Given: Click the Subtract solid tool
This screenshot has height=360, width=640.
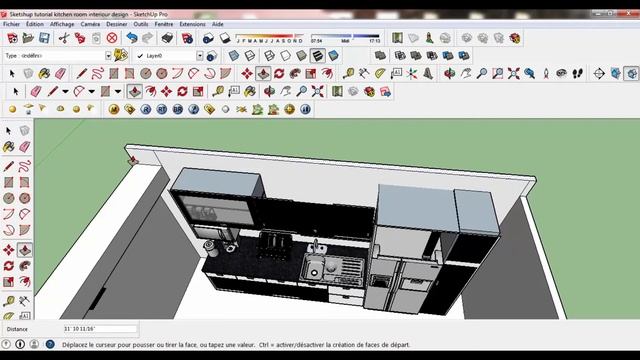Looking at the screenshot, I should click(x=432, y=56).
